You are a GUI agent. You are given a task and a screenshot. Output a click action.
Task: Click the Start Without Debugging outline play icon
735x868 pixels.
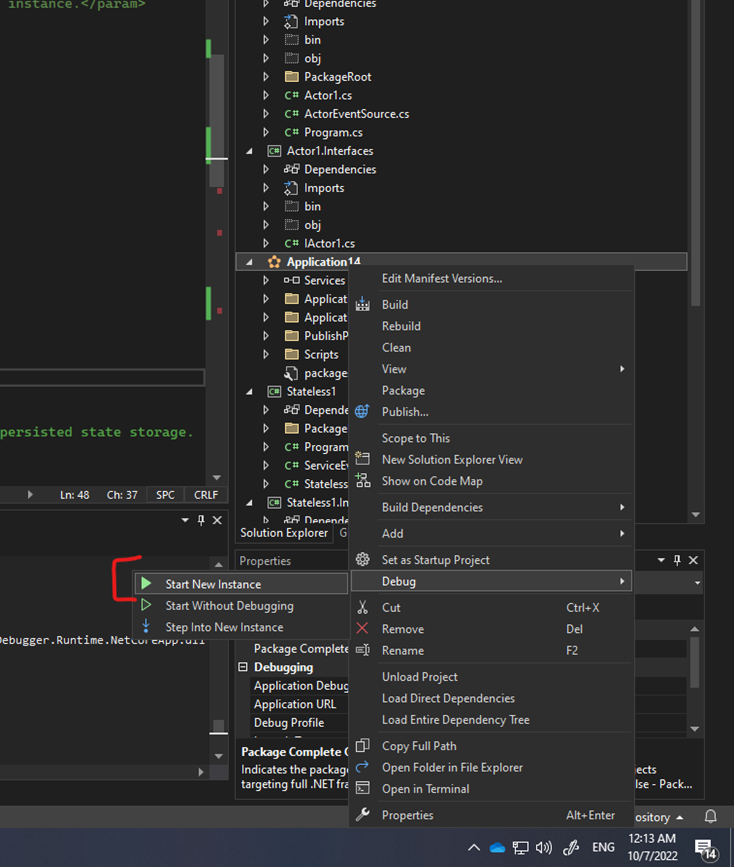point(146,605)
